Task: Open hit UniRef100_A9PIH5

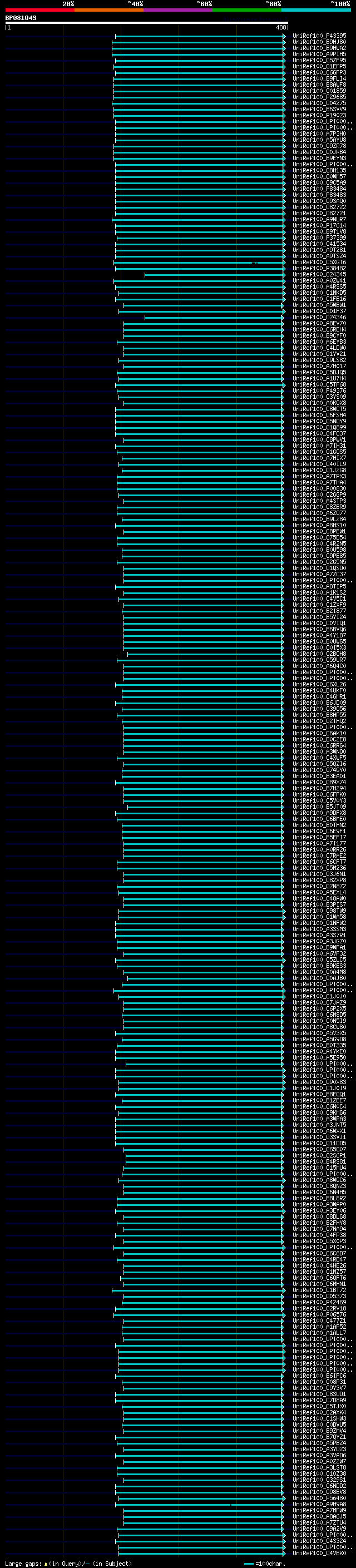Action: [x=319, y=54]
